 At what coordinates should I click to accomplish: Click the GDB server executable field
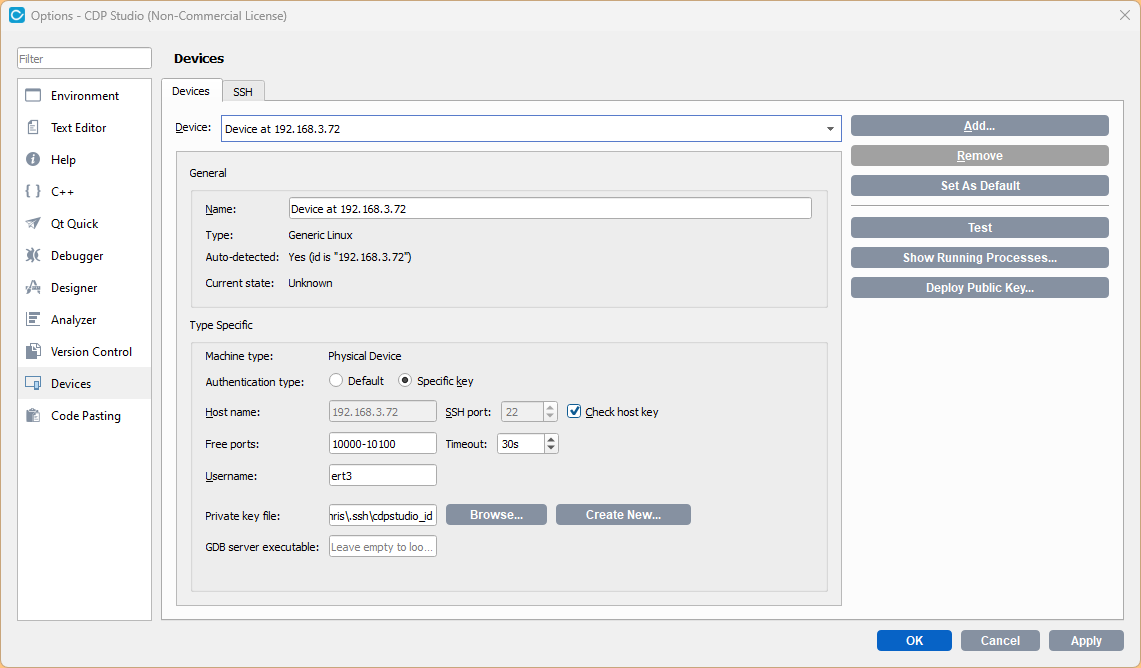[x=383, y=546]
